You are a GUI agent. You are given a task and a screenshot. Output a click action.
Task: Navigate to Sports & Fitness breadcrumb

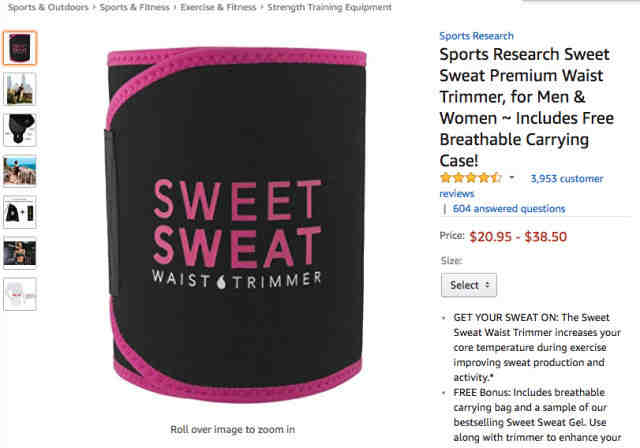134,7
